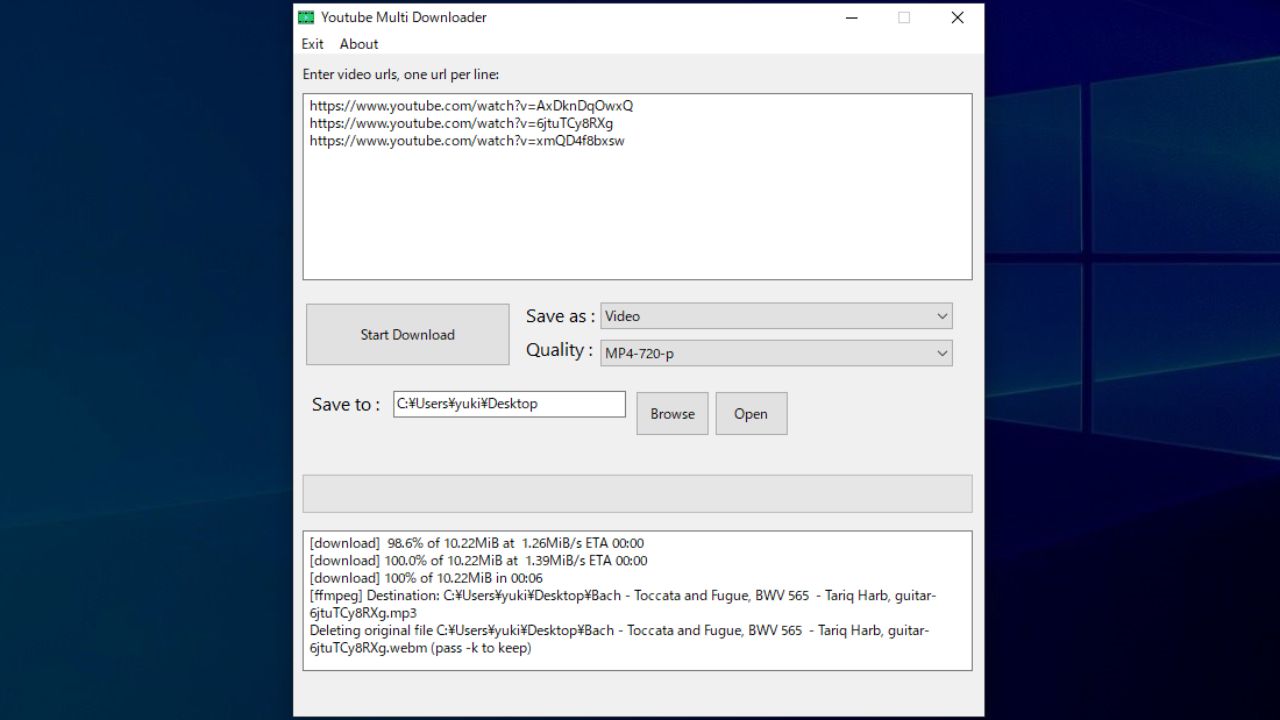Image resolution: width=1280 pixels, height=720 pixels.
Task: Click Start Download button
Action: [407, 334]
